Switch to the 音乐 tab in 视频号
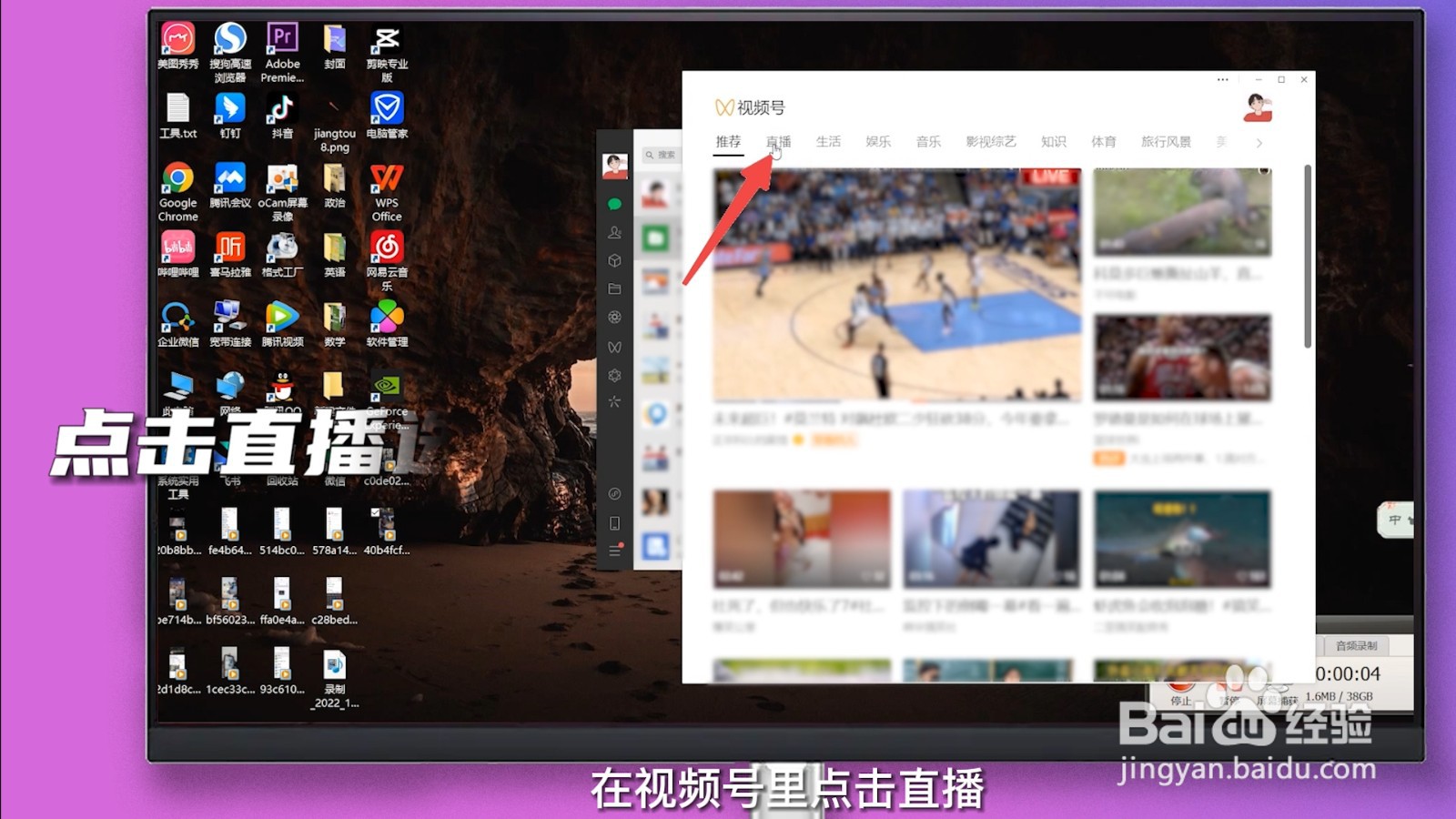Image resolution: width=1456 pixels, height=819 pixels. [x=928, y=141]
